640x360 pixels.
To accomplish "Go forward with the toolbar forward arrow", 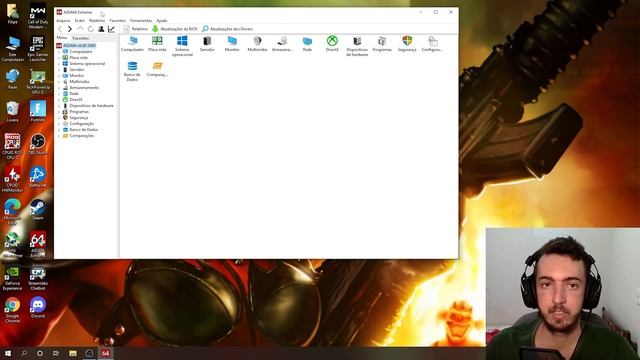I will click(x=69, y=29).
